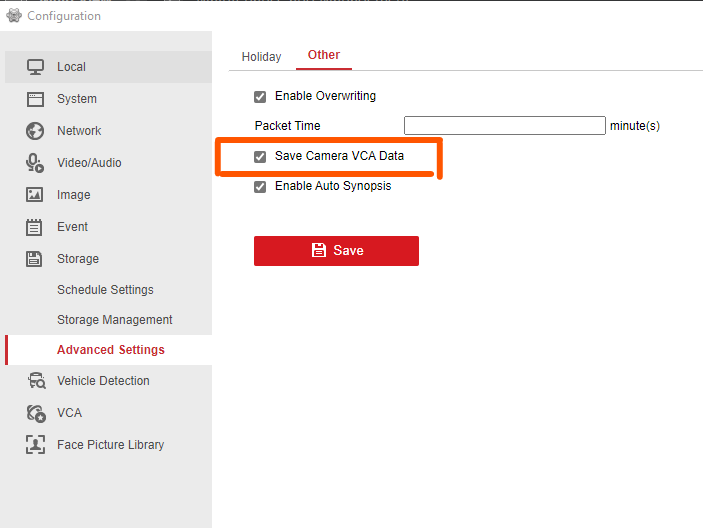Uncheck the Enable Overwriting checkbox
The width and height of the screenshot is (703, 528).
[x=260, y=97]
